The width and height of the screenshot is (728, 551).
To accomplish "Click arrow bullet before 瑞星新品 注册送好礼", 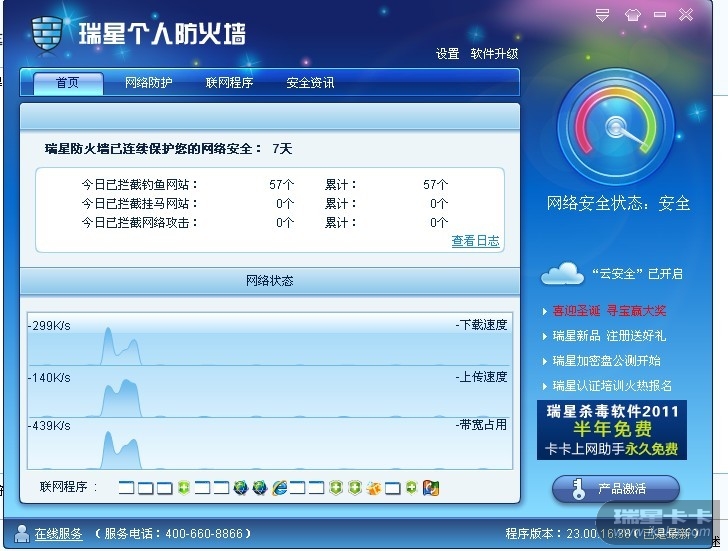I will point(545,336).
